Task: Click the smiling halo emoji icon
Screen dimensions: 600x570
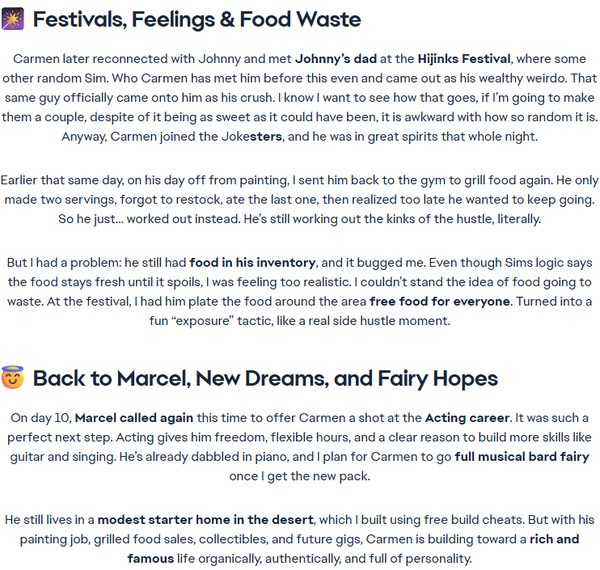Action: [13, 377]
